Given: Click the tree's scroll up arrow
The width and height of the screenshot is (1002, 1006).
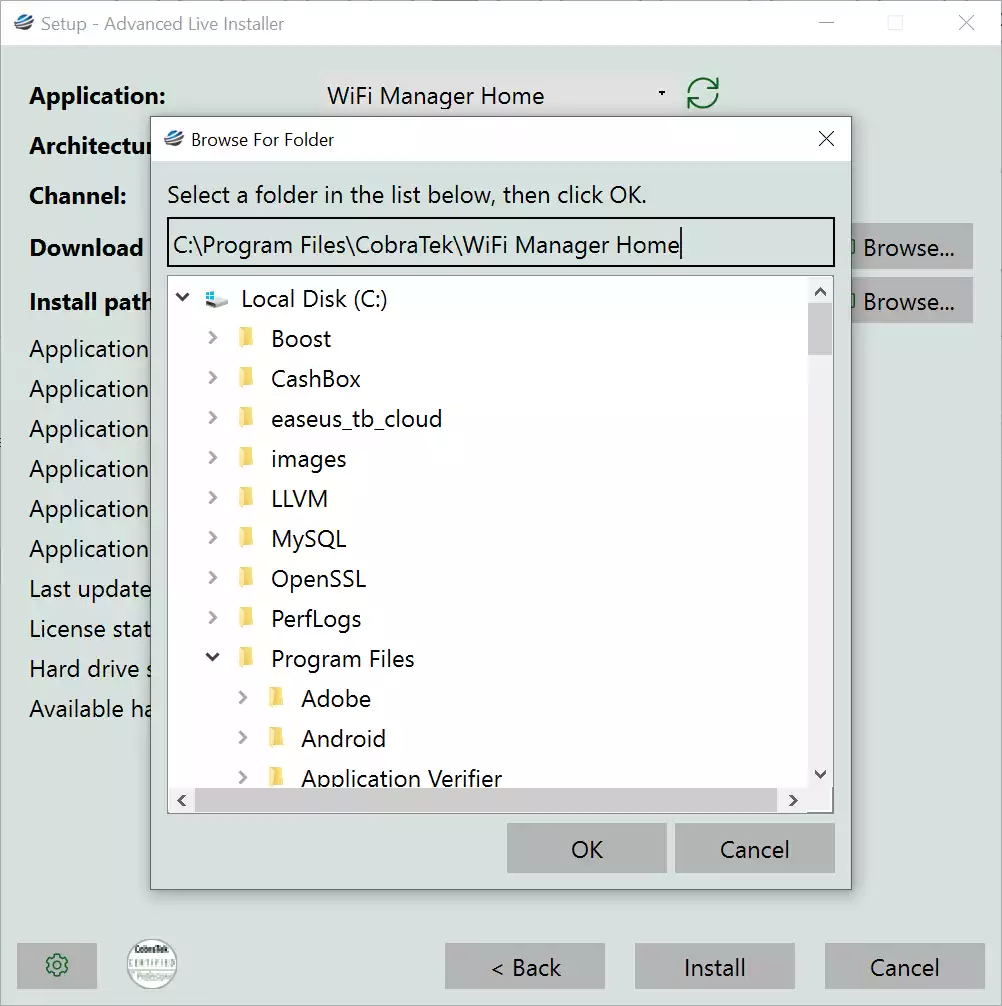Looking at the screenshot, I should (820, 292).
